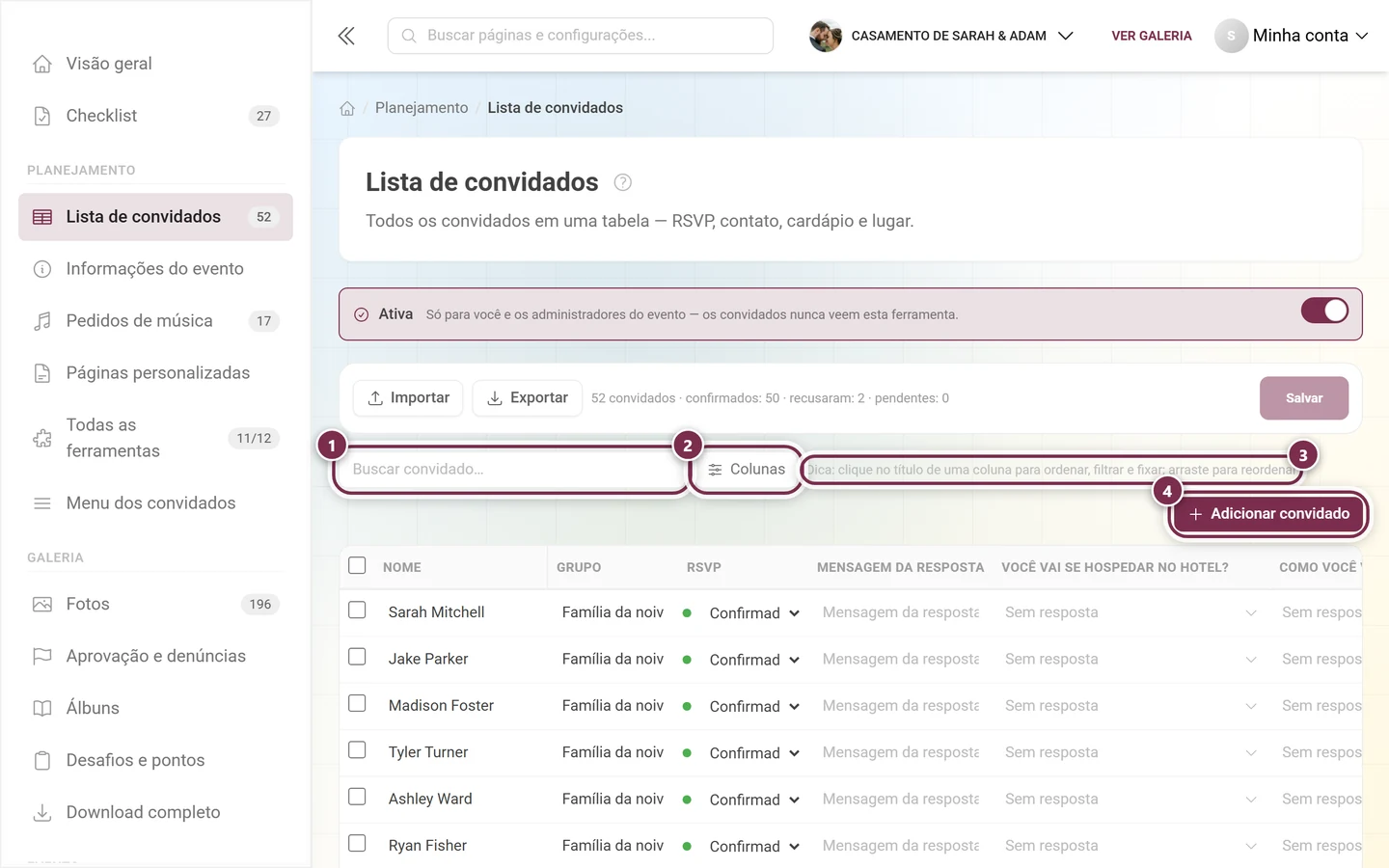The image size is (1389, 868).
Task: Click the Fotos picture icon
Action: pyautogui.click(x=42, y=605)
